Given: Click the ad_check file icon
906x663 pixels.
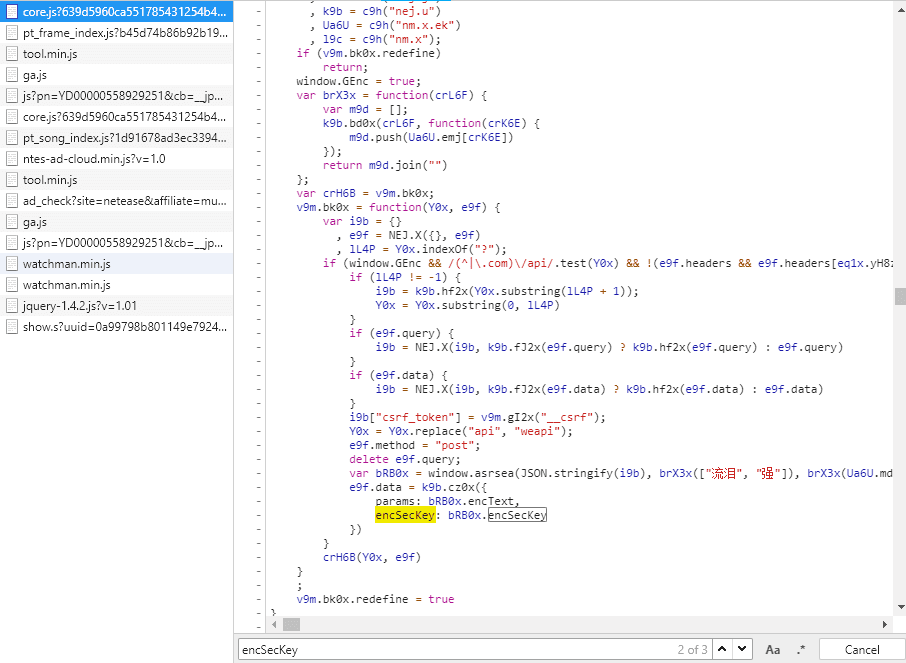Looking at the screenshot, I should [12, 201].
